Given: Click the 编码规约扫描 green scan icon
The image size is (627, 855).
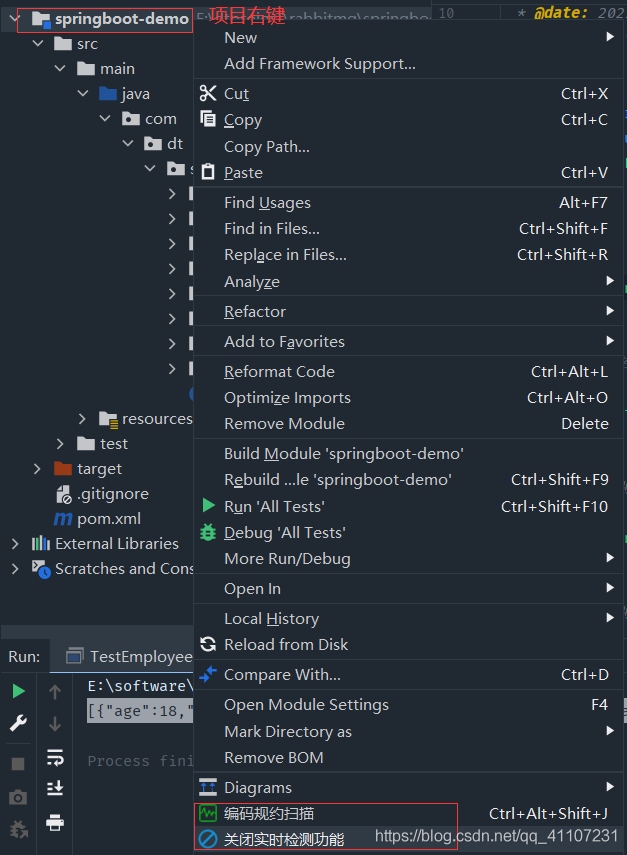Looking at the screenshot, I should coord(208,813).
